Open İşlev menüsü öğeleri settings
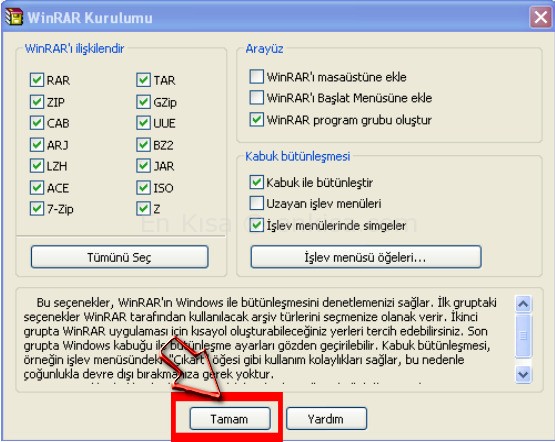Screen dimensions: 555x442 pyautogui.click(x=366, y=257)
